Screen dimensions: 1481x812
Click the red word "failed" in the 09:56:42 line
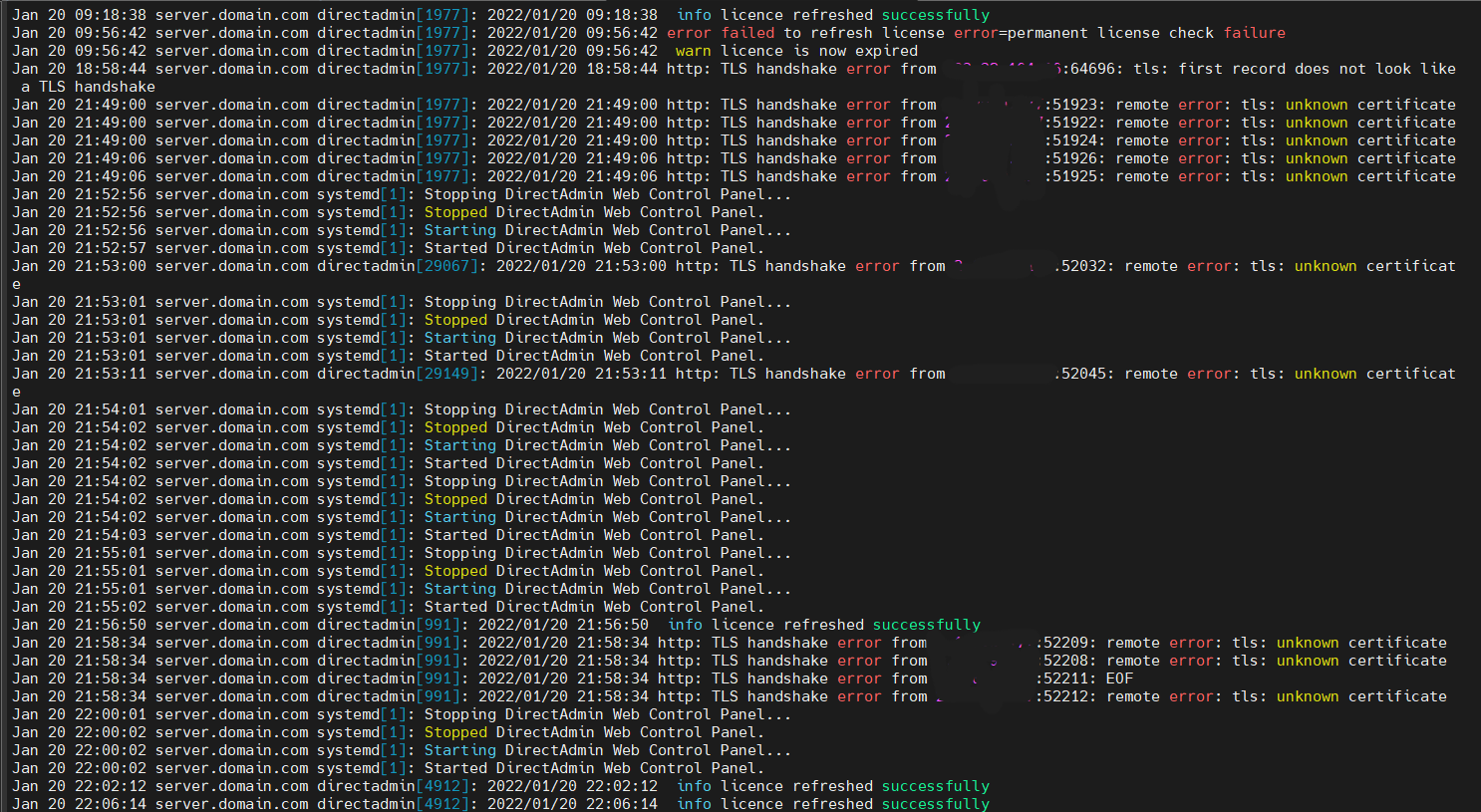[x=746, y=33]
